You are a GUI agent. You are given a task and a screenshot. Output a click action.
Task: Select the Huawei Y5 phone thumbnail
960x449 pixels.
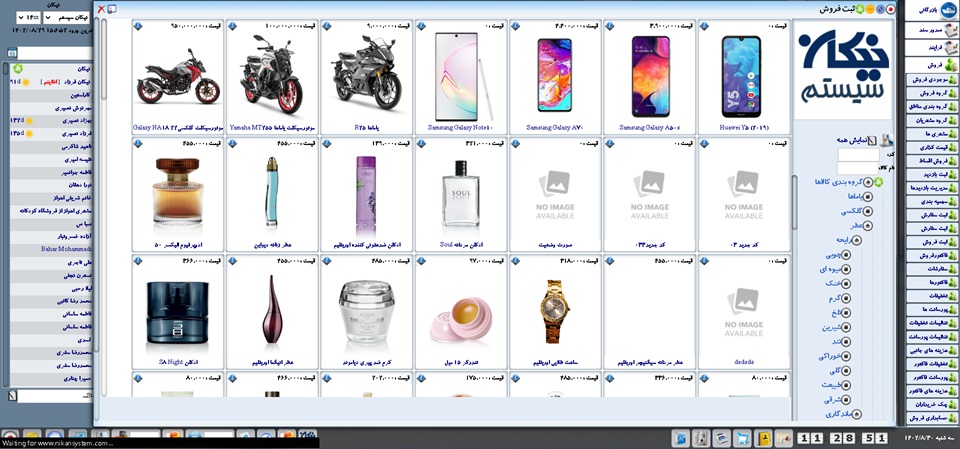741,77
